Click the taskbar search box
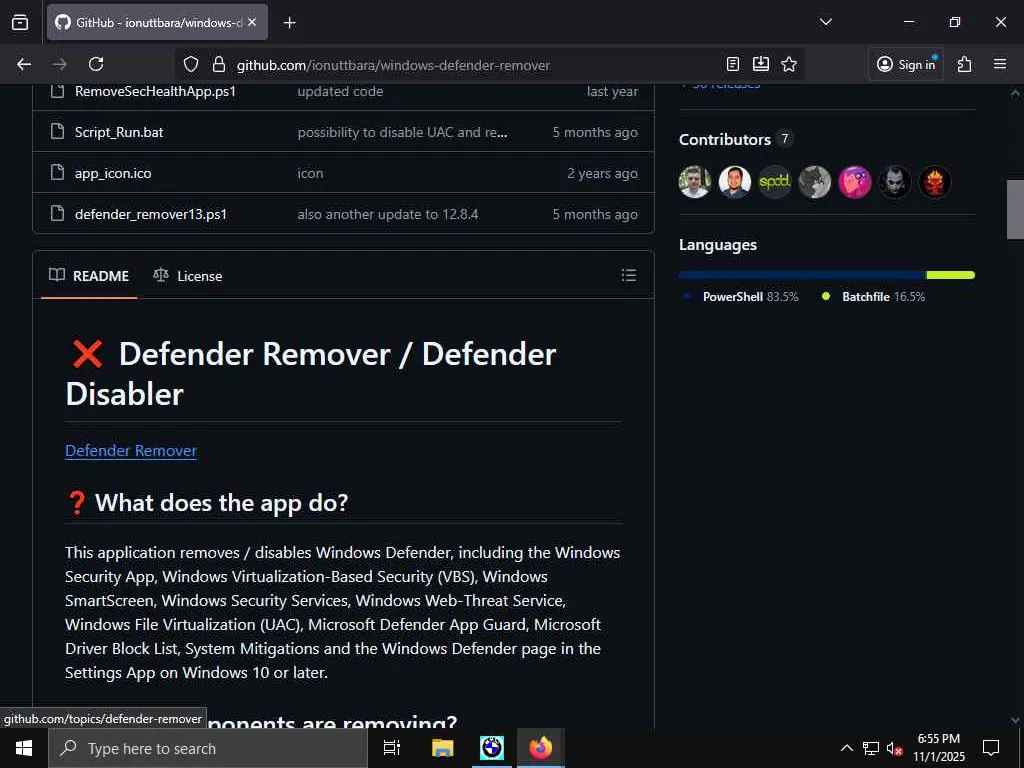 pos(208,748)
